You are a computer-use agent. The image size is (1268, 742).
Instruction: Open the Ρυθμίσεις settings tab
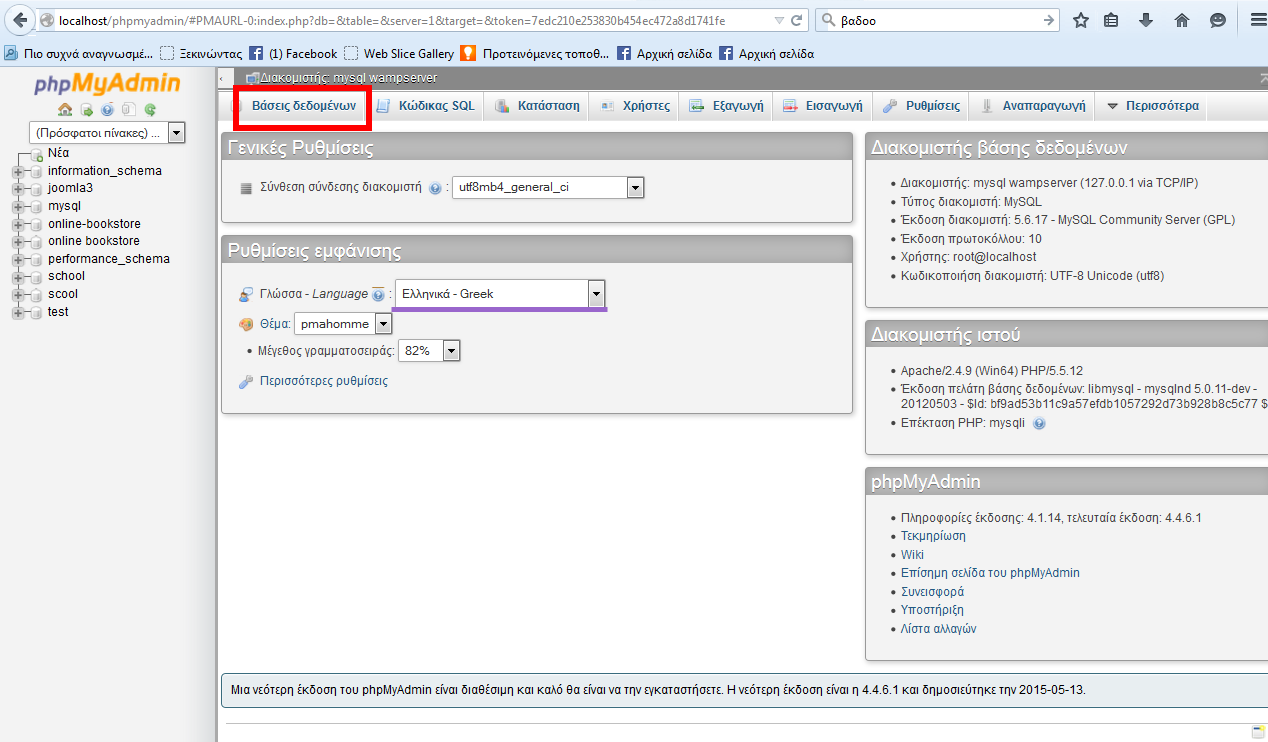[x=922, y=106]
